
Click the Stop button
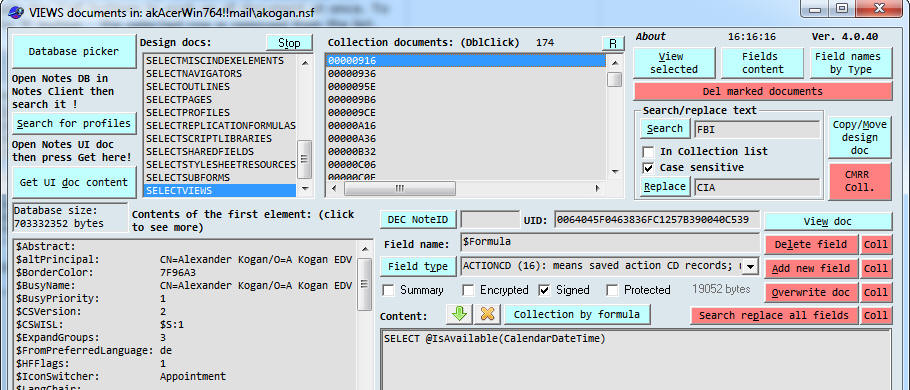(289, 43)
